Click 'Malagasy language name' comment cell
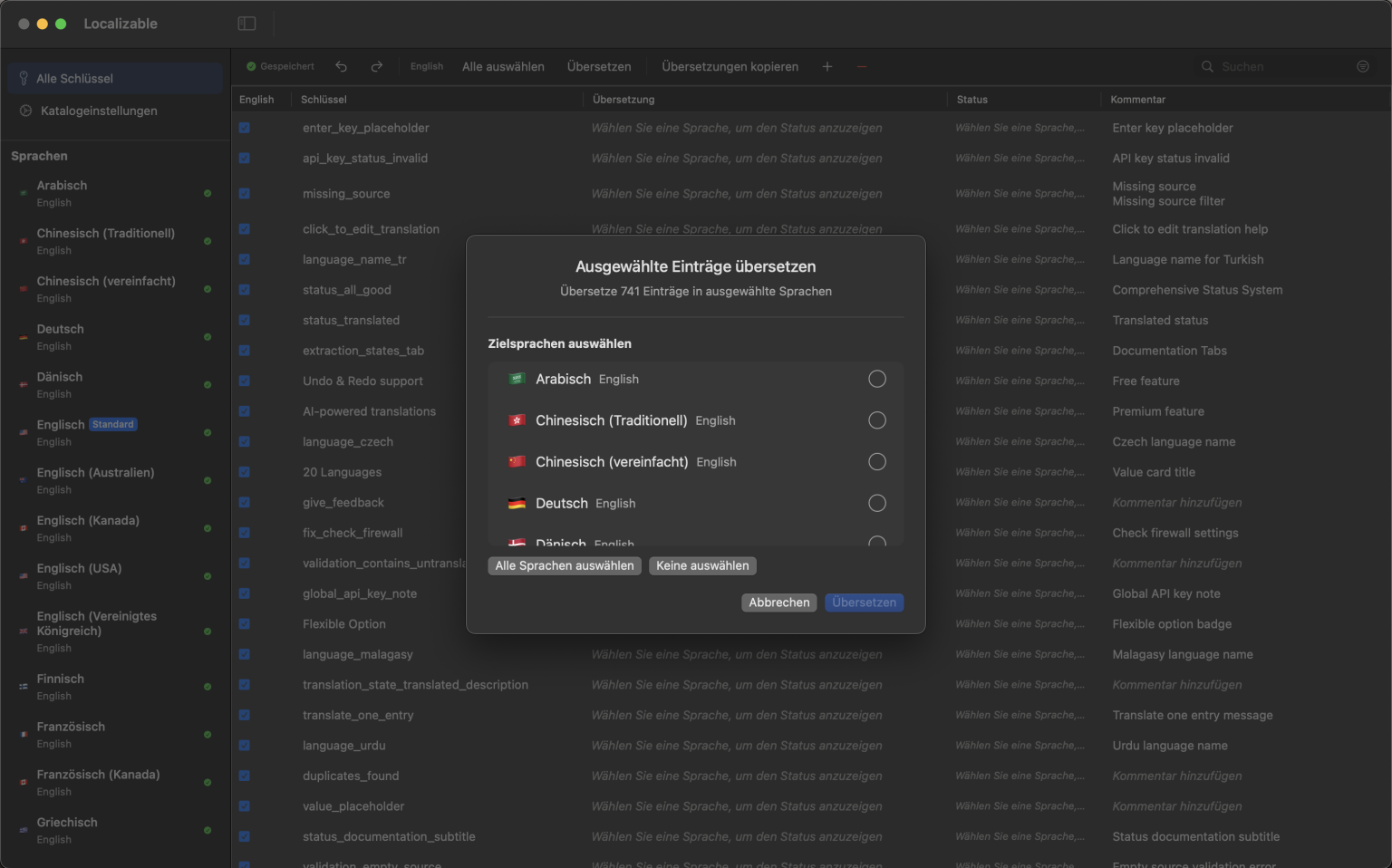The height and width of the screenshot is (868, 1392). pos(1183,654)
